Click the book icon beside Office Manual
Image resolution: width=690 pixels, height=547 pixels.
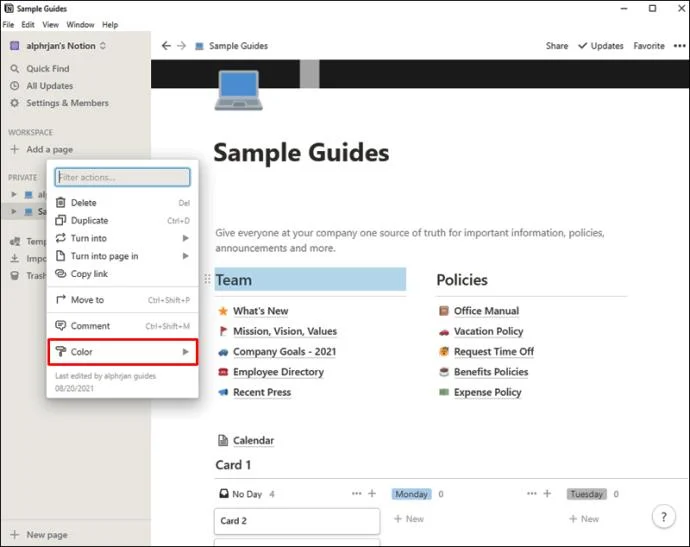(444, 311)
